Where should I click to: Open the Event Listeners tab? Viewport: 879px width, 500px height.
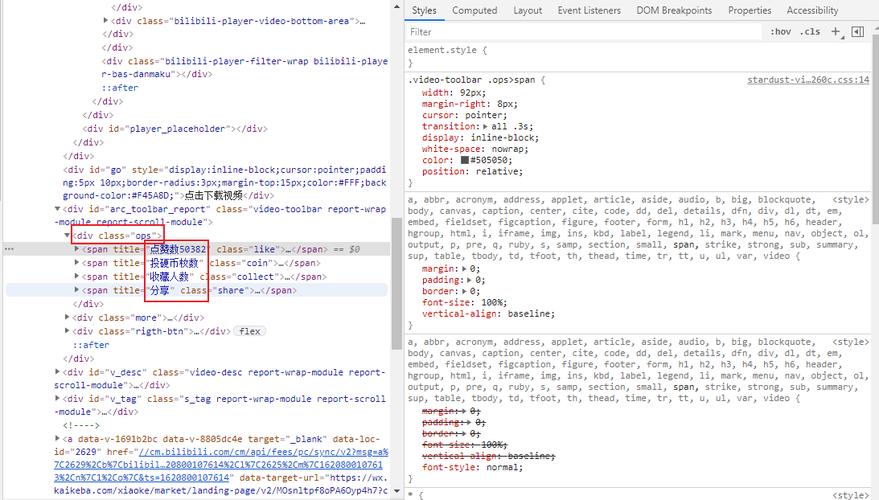click(x=589, y=10)
